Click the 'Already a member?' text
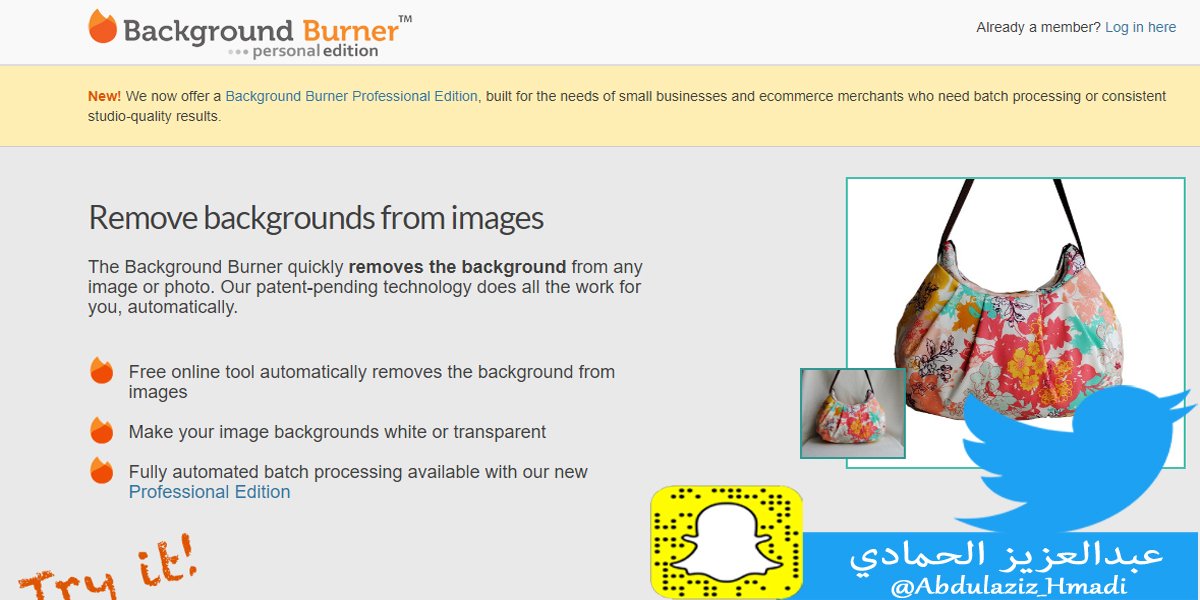This screenshot has width=1200, height=600. pyautogui.click(x=1038, y=28)
